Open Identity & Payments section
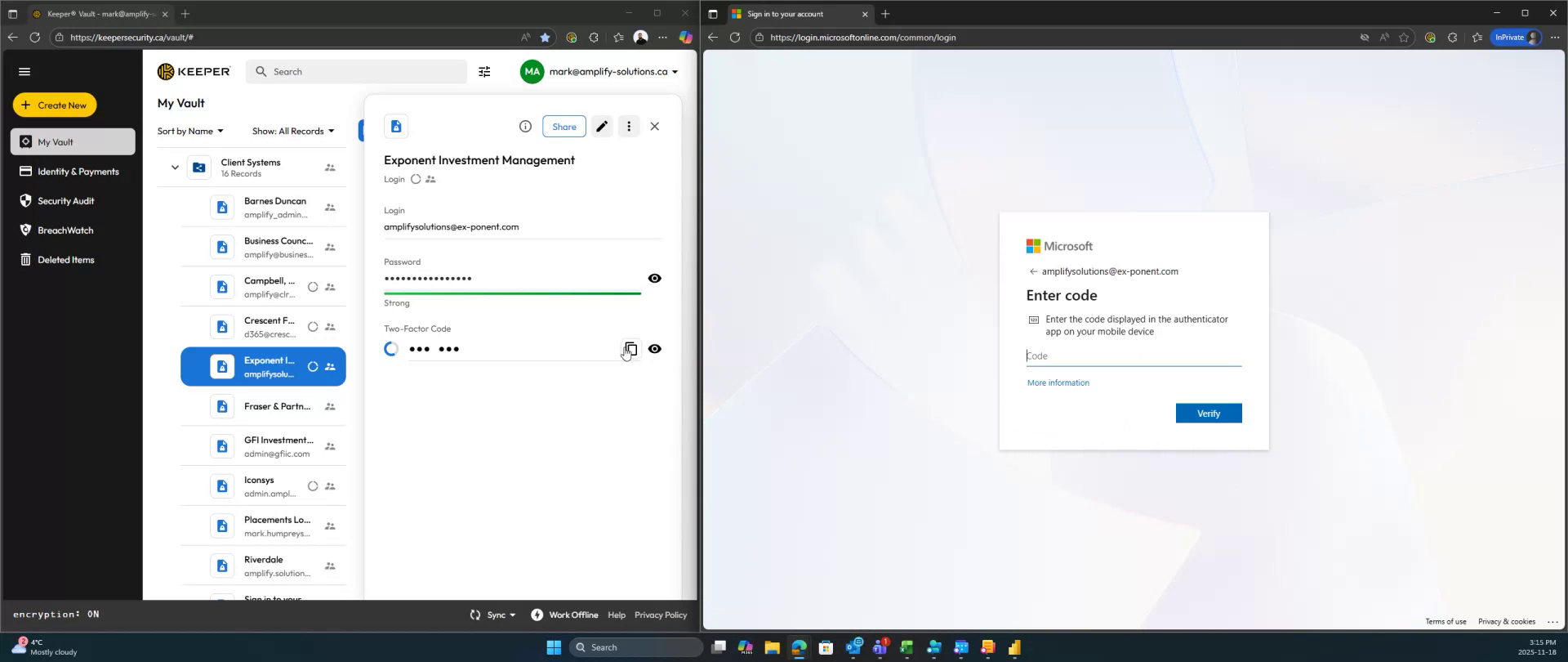 click(x=73, y=172)
